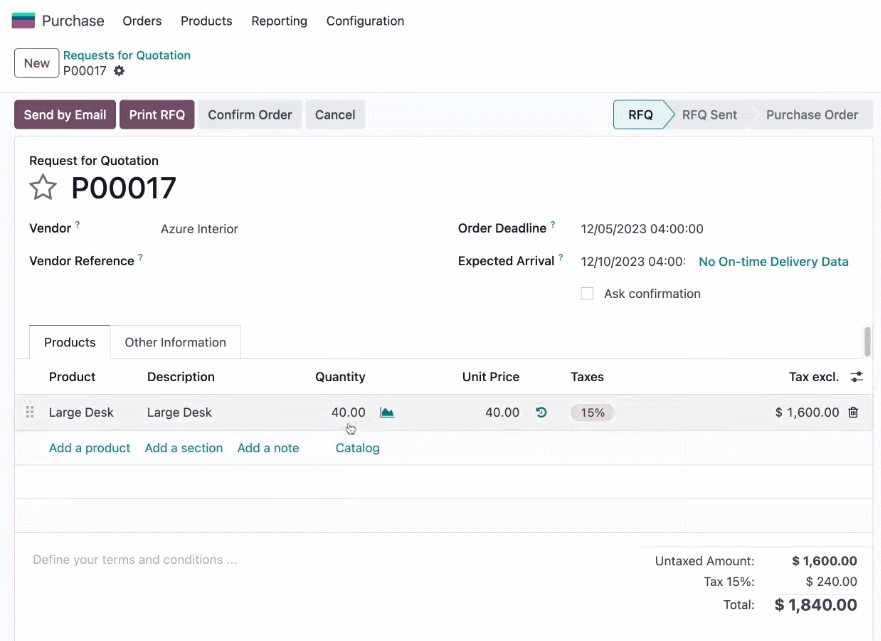881x641 pixels.
Task: Enable the Ask confirmation checkbox
Action: point(587,294)
